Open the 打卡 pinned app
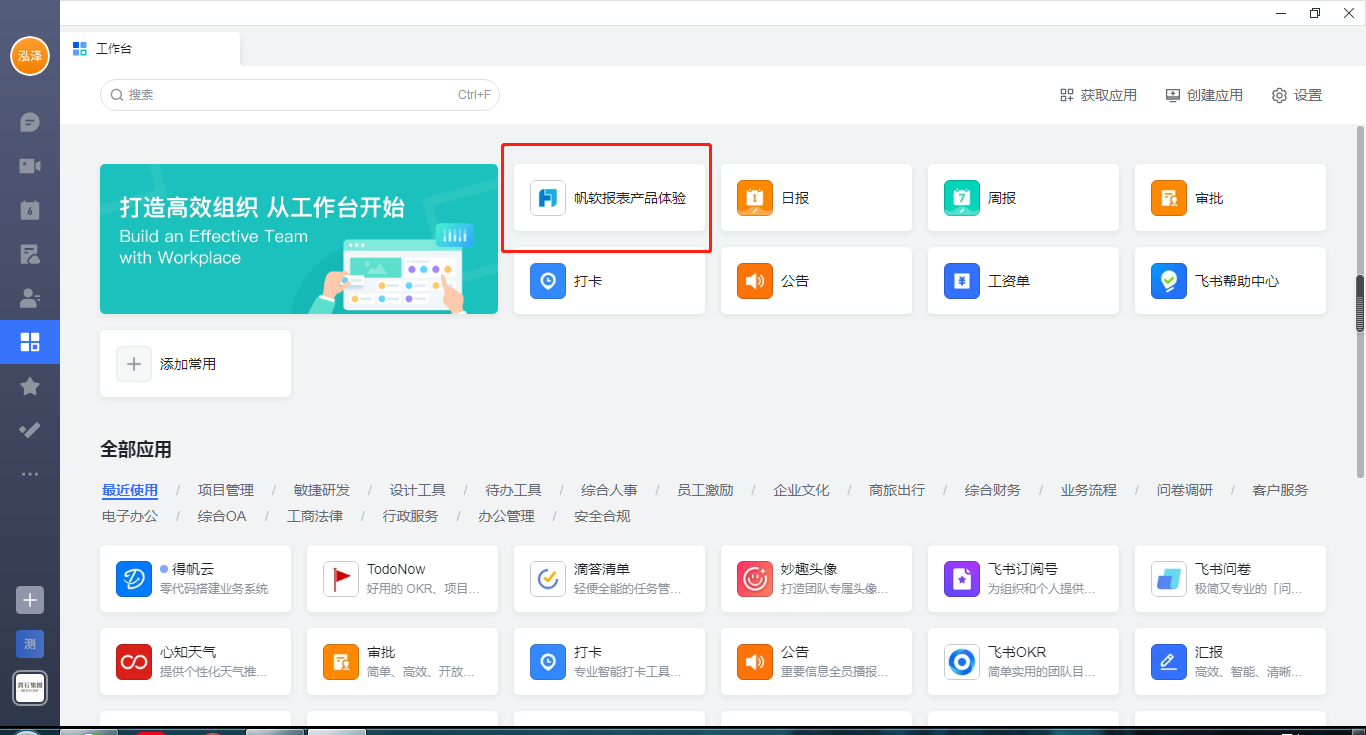The width and height of the screenshot is (1366, 735). pyautogui.click(x=609, y=281)
